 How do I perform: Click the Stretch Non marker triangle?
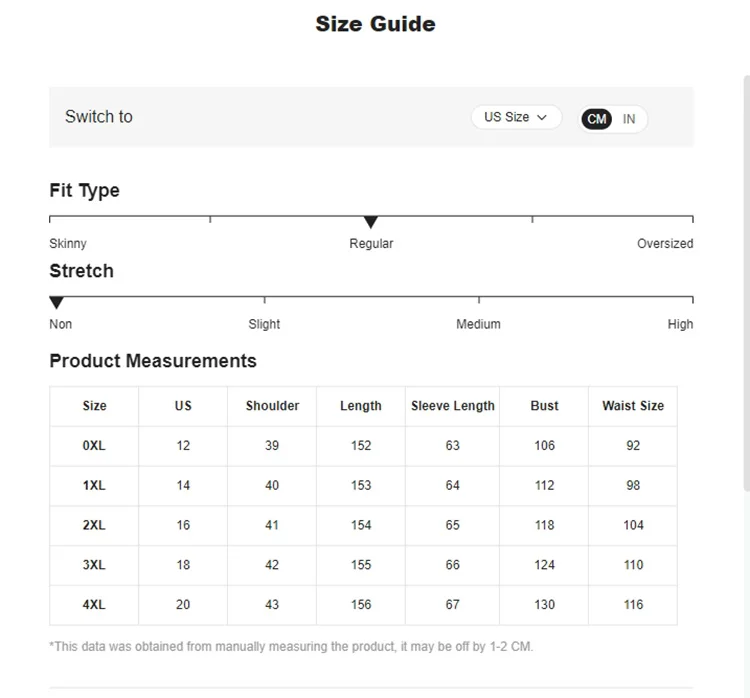pos(57,302)
